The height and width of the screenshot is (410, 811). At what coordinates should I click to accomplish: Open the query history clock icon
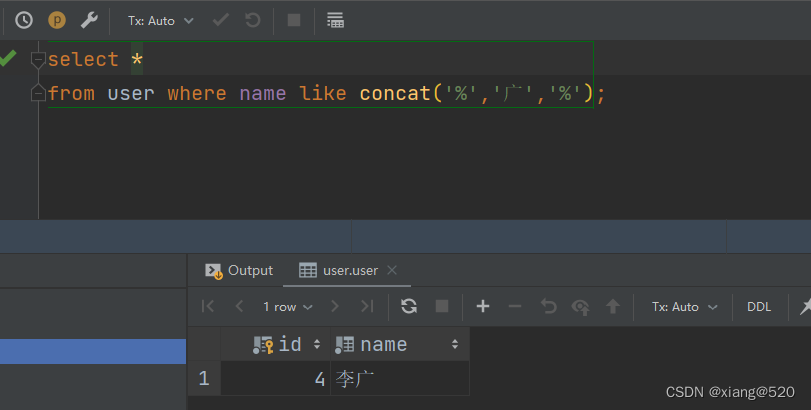24,21
